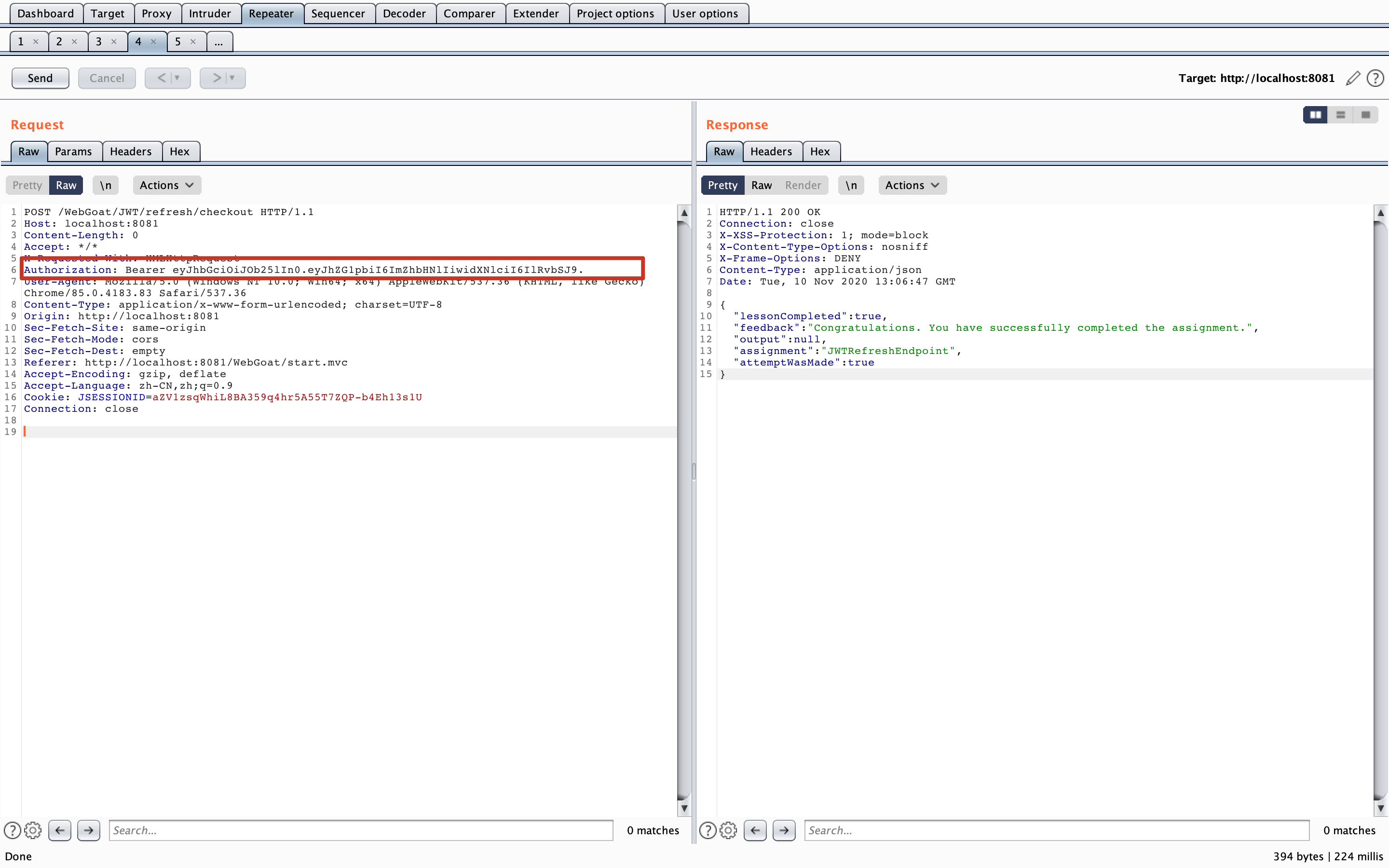
Task: Open request search settings gear icon
Action: (x=33, y=830)
